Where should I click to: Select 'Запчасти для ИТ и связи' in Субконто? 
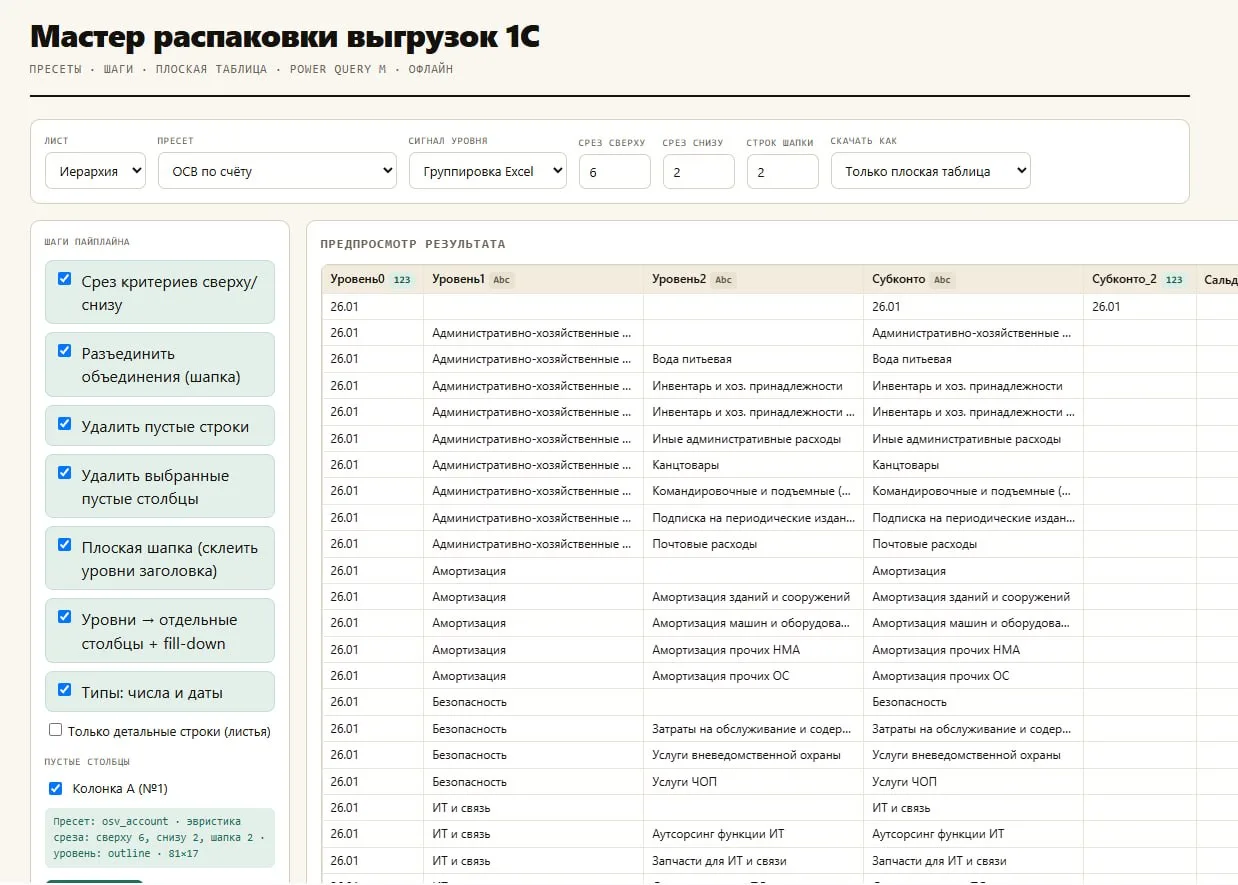click(x=974, y=860)
